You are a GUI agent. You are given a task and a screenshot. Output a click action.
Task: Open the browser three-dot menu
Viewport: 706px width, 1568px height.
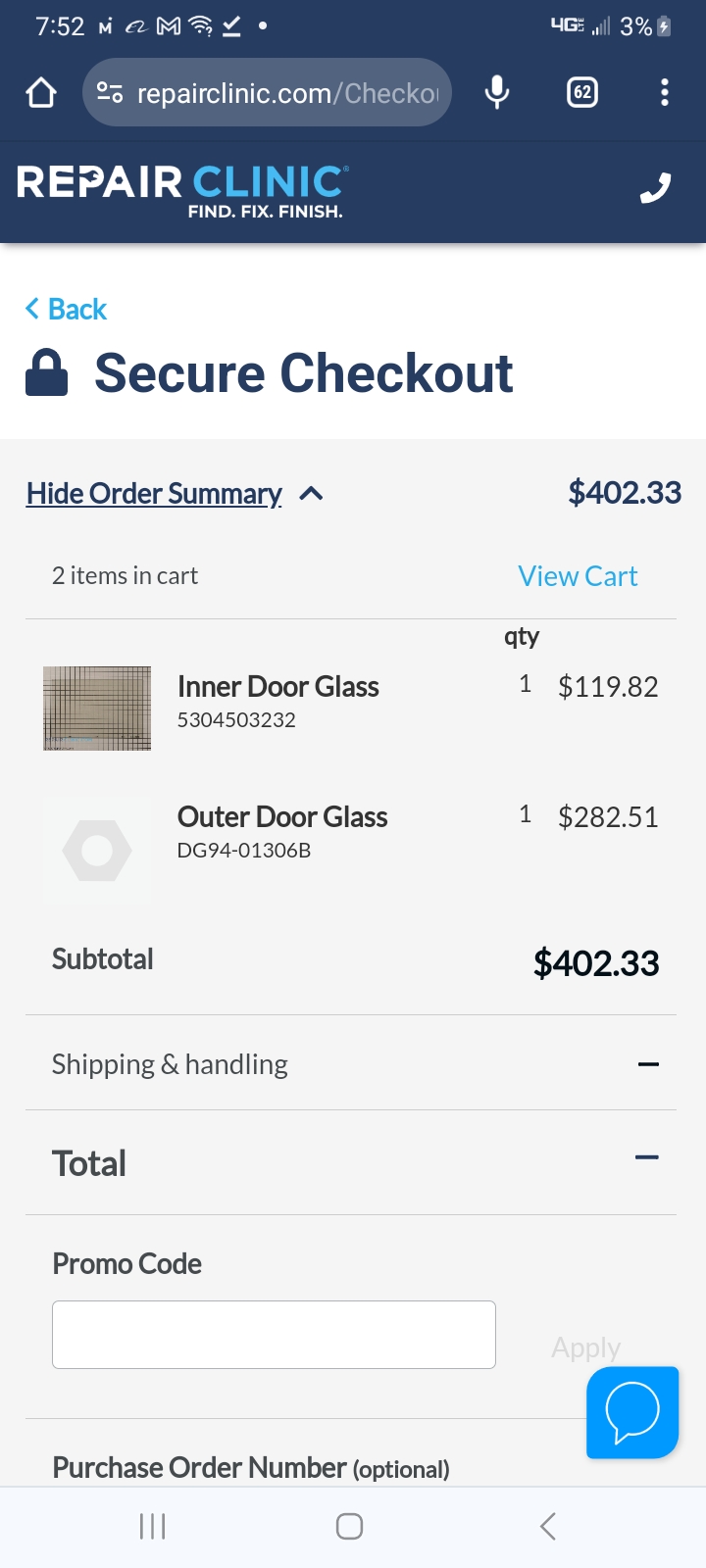665,92
